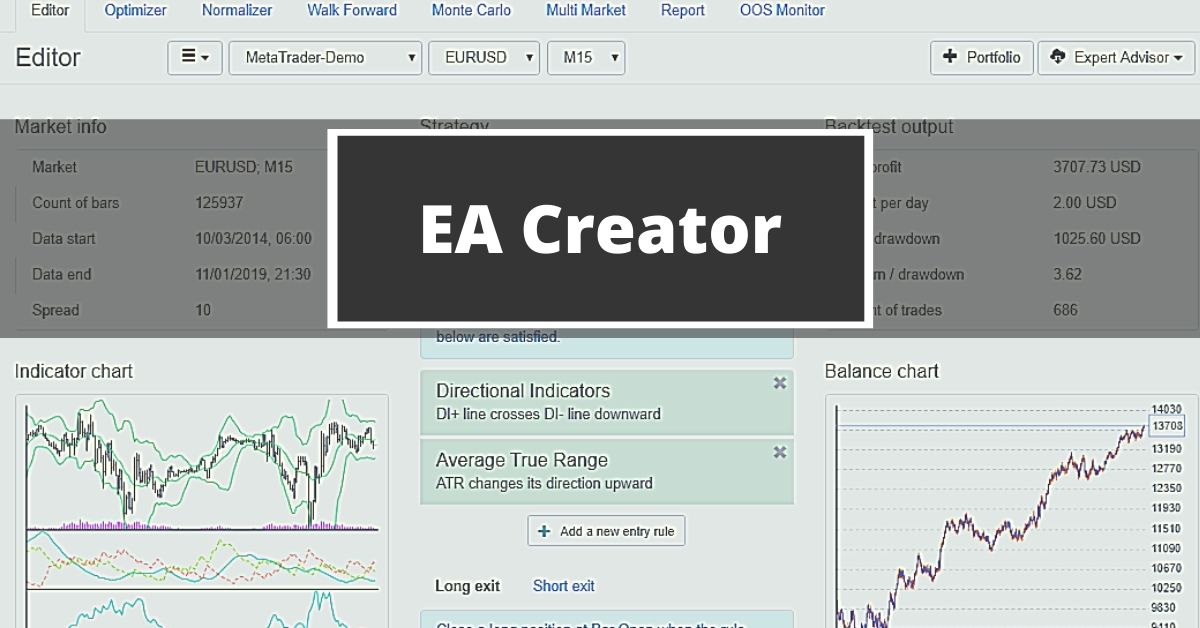This screenshot has width=1200, height=628.
Task: Click the cloud download icon on Expert Advisor
Action: pyautogui.click(x=1059, y=57)
